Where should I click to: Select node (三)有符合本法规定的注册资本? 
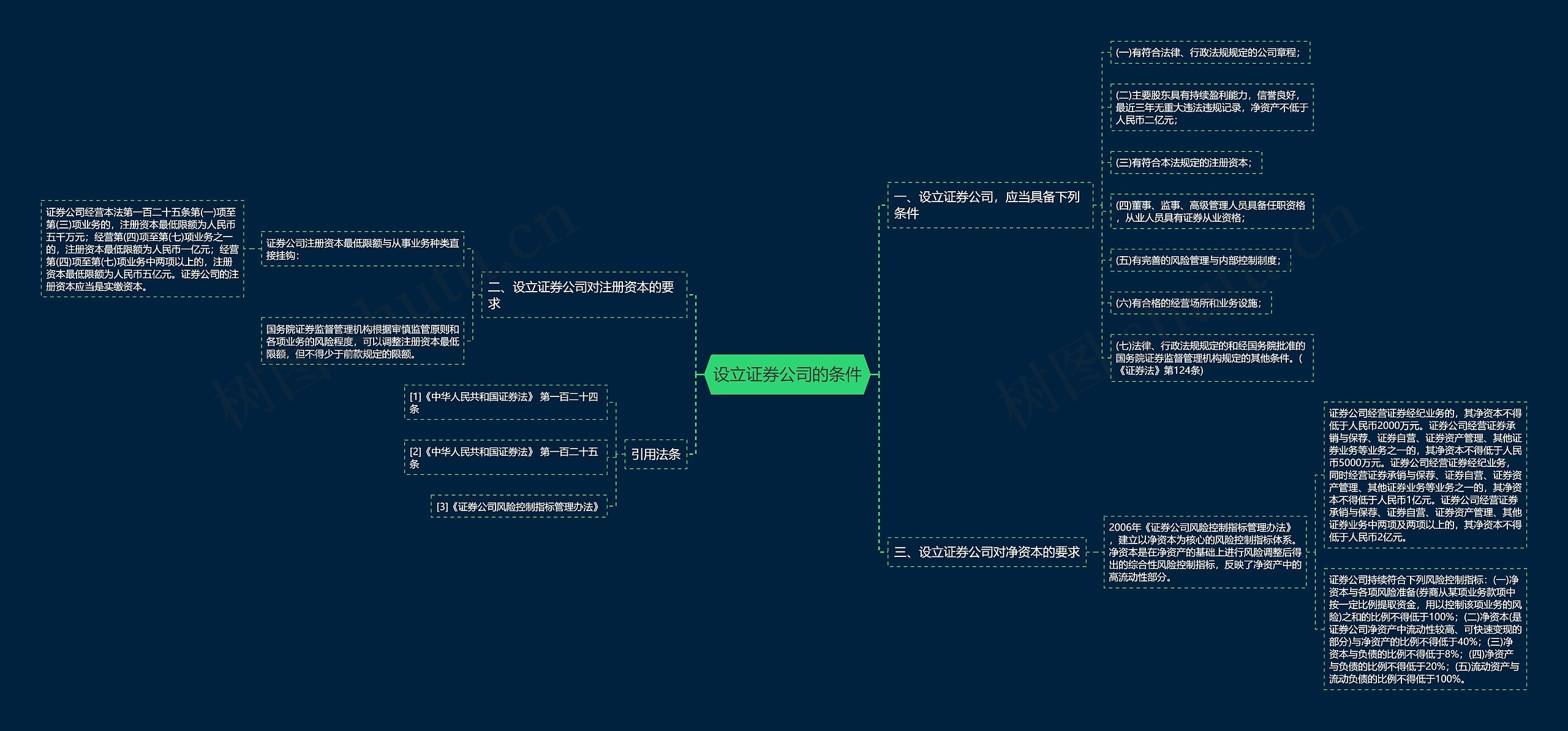pyautogui.click(x=1186, y=164)
